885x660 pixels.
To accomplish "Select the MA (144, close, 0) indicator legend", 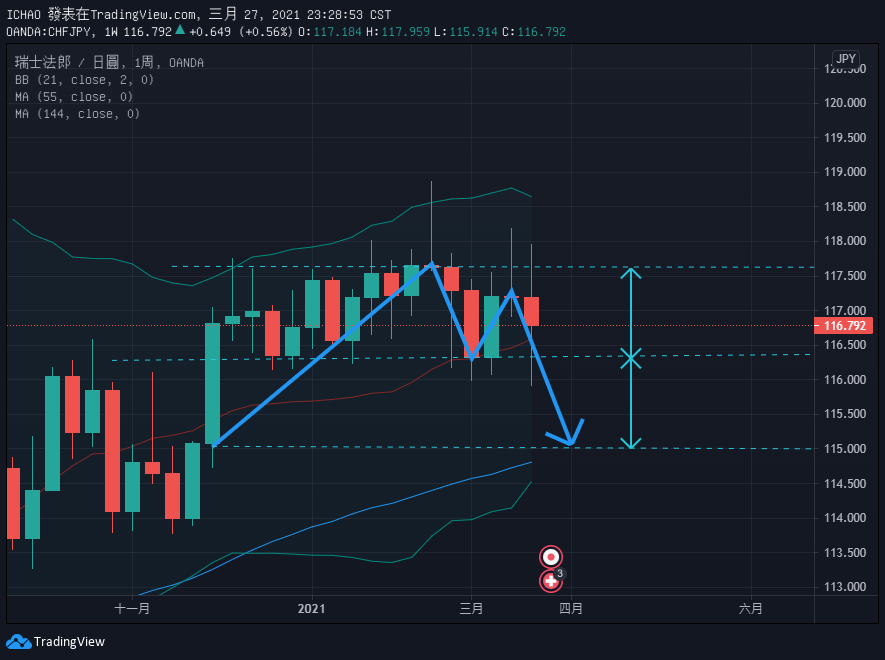I will click(77, 113).
